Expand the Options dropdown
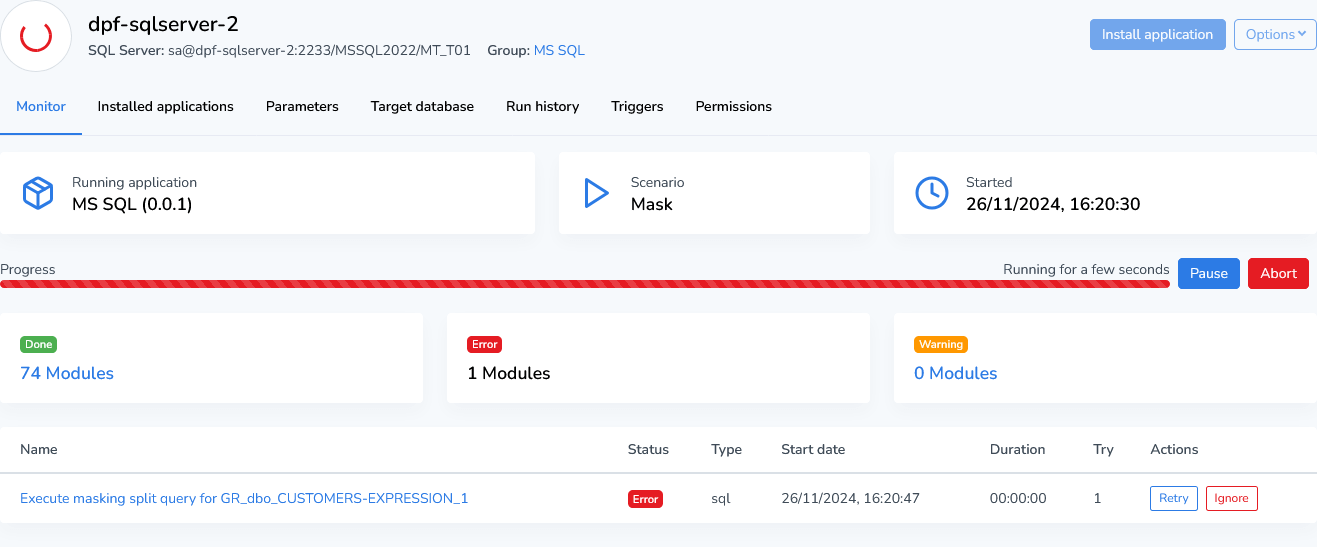The width and height of the screenshot is (1317, 547). 1274,34
